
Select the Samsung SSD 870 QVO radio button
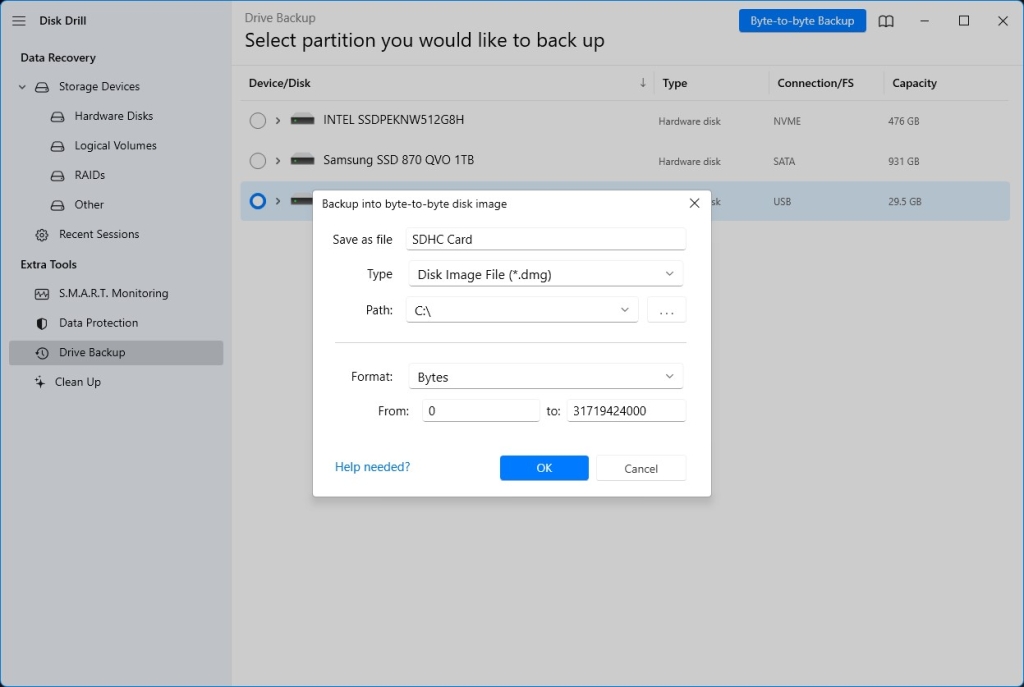pyautogui.click(x=258, y=161)
